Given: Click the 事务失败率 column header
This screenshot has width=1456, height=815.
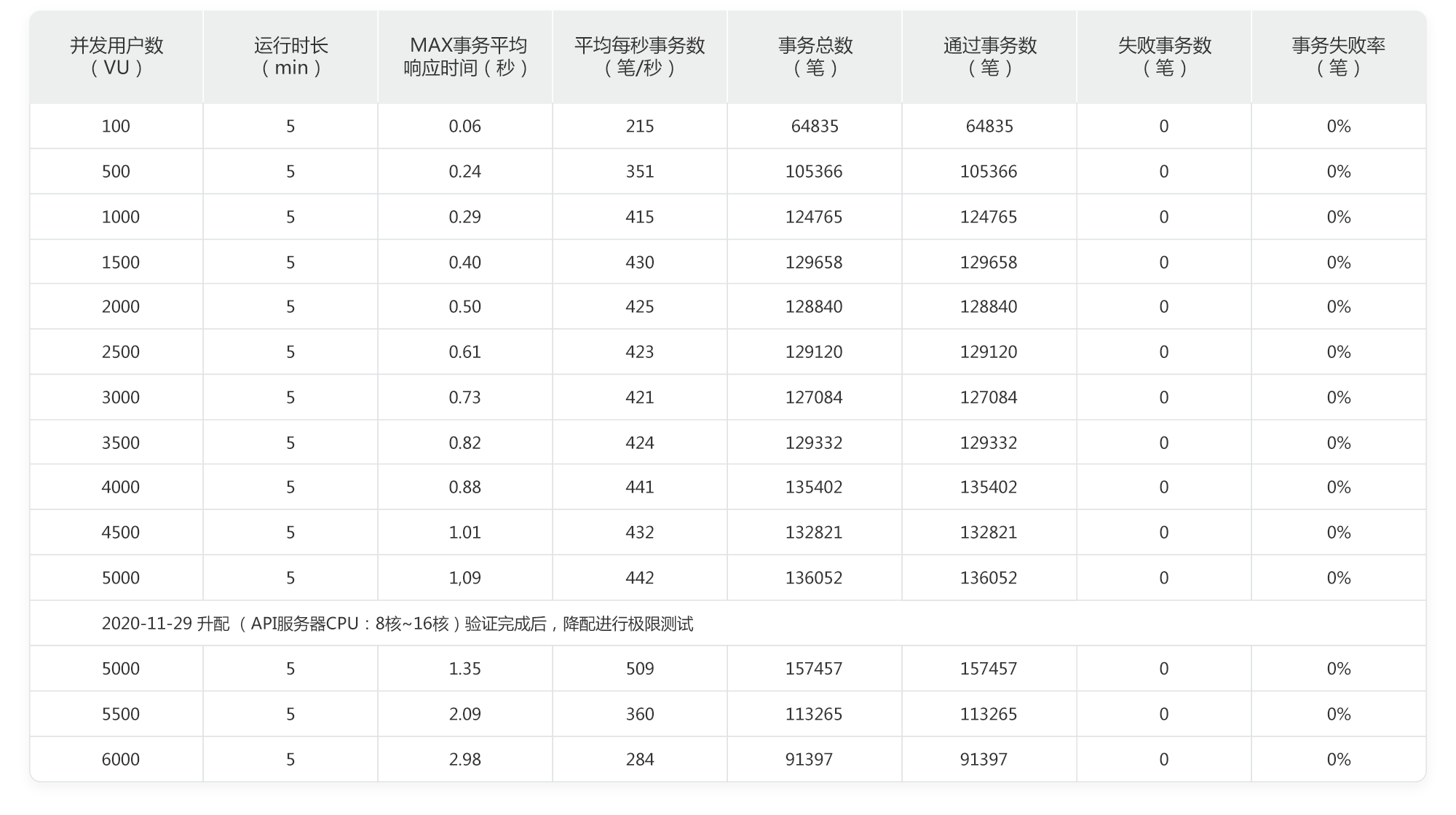Looking at the screenshot, I should click(1338, 57).
